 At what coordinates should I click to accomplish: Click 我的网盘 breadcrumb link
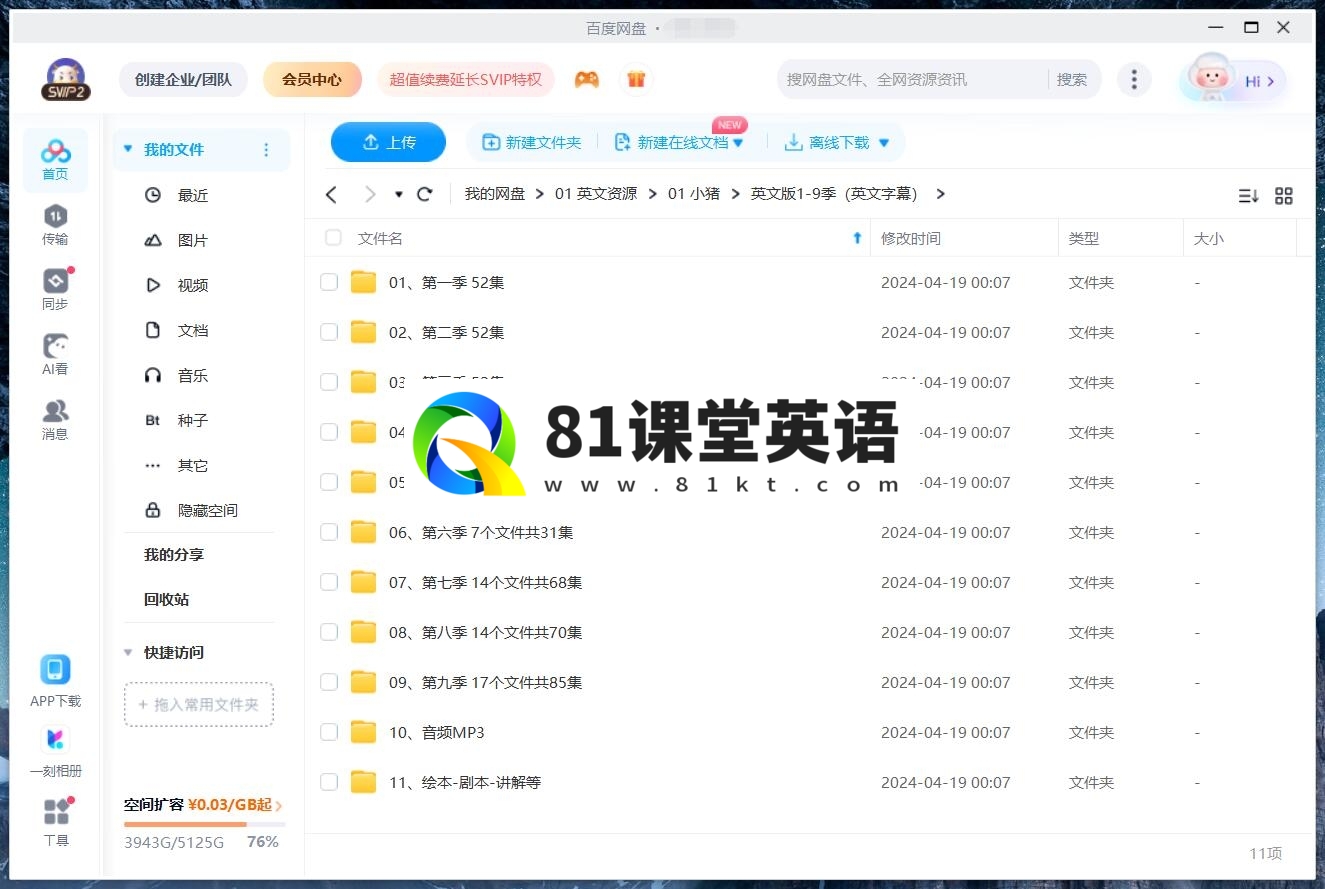click(494, 194)
